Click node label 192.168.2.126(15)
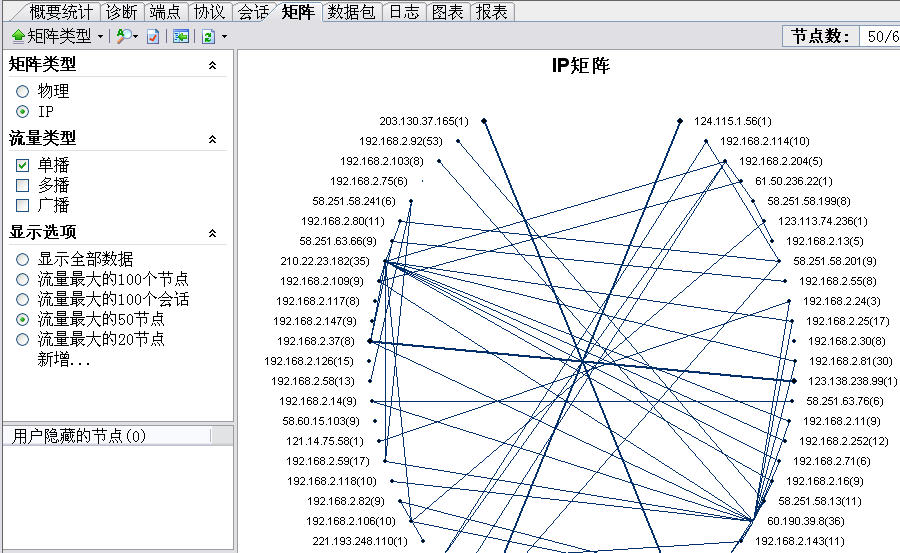The width and height of the screenshot is (900, 553). pos(309,361)
